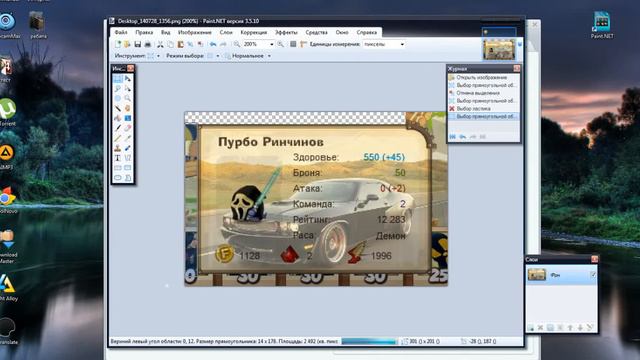Open the Файл menu
Image resolution: width=640 pixels, height=360 pixels.
coord(121,32)
